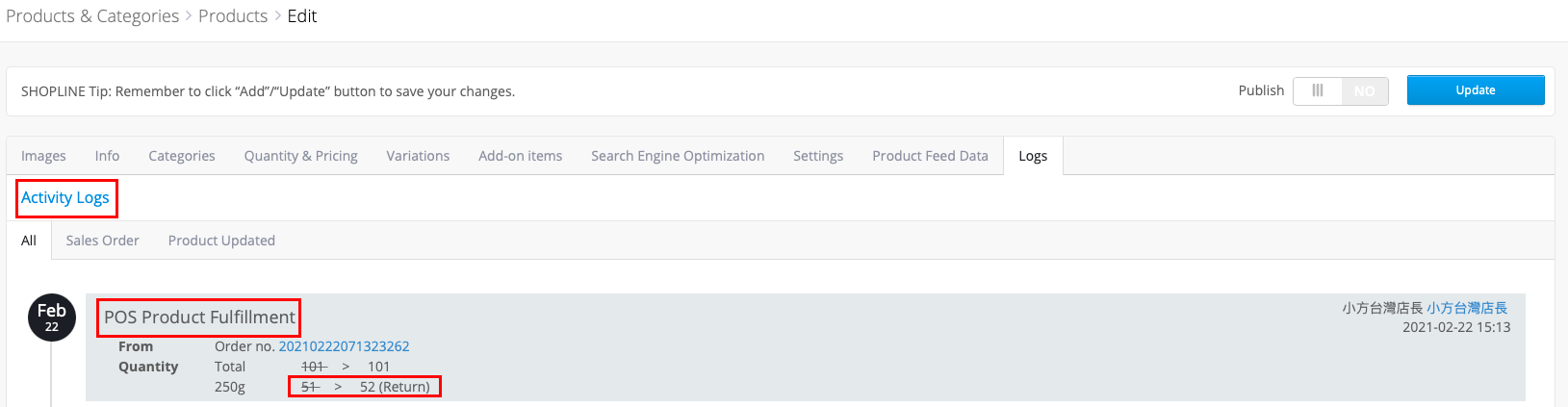Open the Add-on items tab

520,156
